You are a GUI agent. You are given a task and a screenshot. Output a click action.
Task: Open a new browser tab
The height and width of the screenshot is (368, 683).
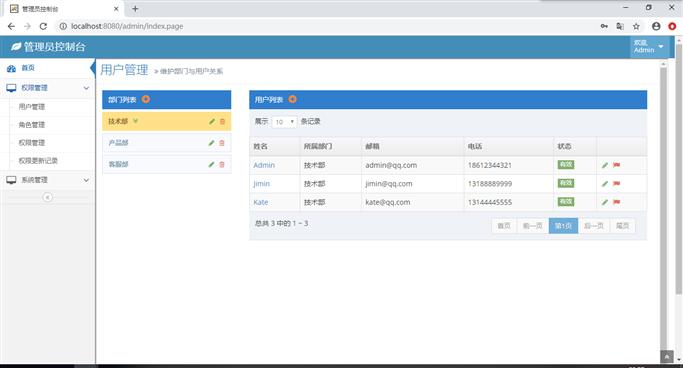[135, 8]
